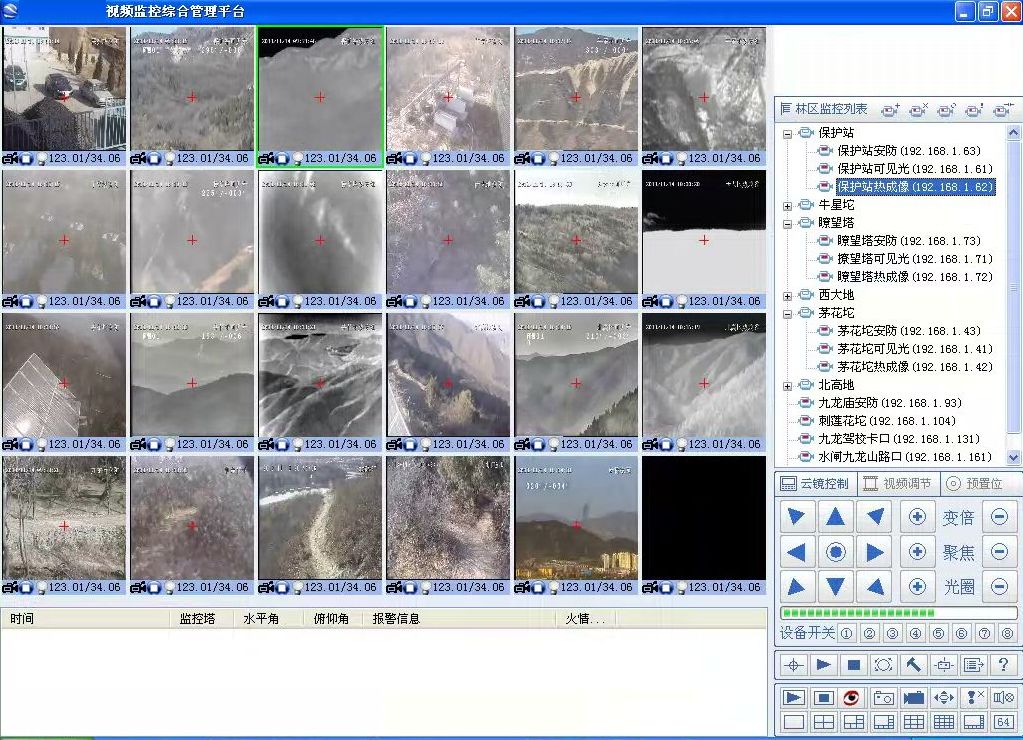Start recording with the video camera icon
The width and height of the screenshot is (1023, 740).
pyautogui.click(x=913, y=698)
